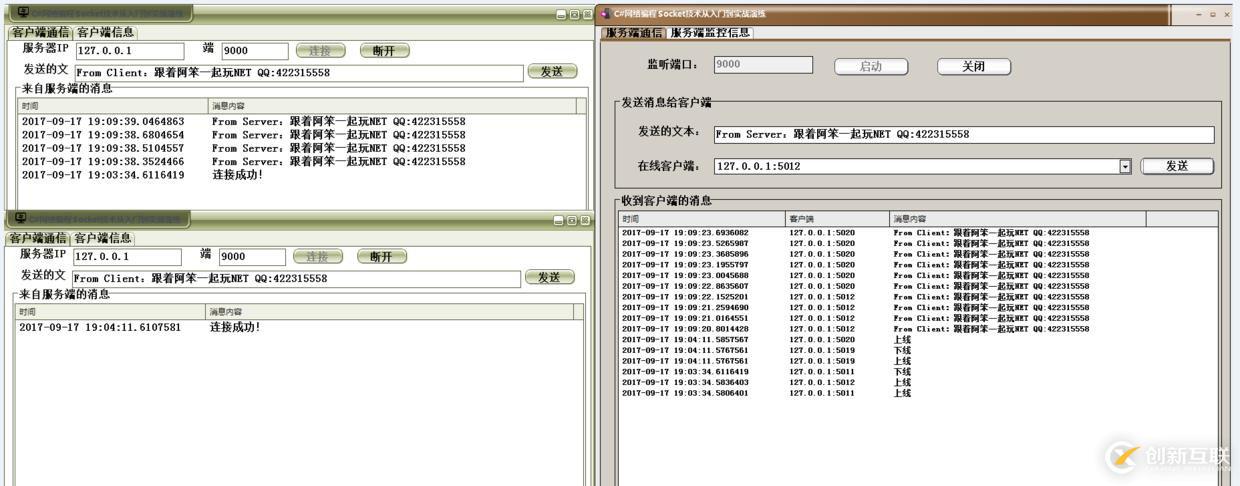Focus port field 9000 in lower client window
1240x486 pixels.
(251, 257)
